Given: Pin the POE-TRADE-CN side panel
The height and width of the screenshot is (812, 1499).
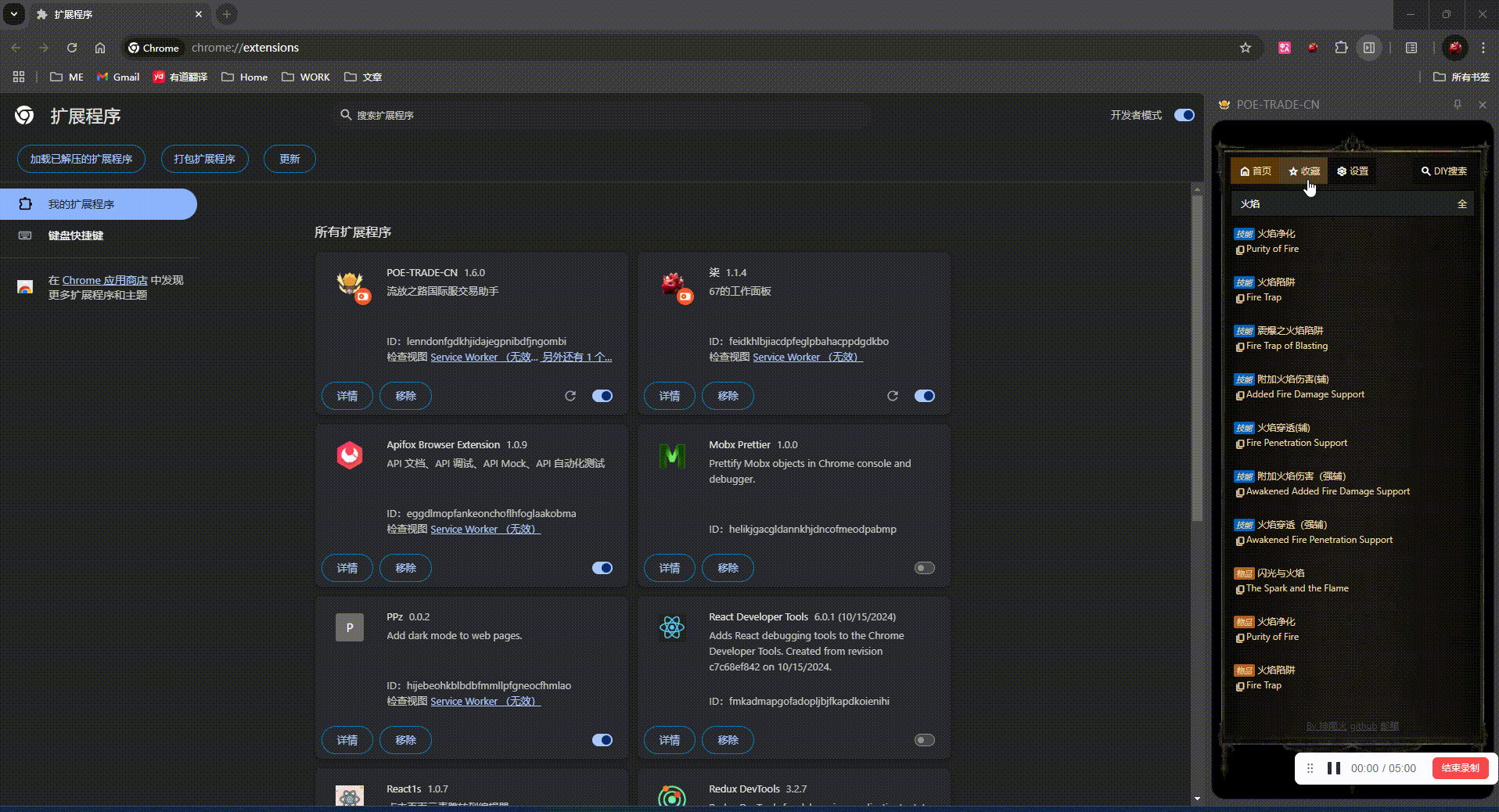Looking at the screenshot, I should pos(1458,104).
